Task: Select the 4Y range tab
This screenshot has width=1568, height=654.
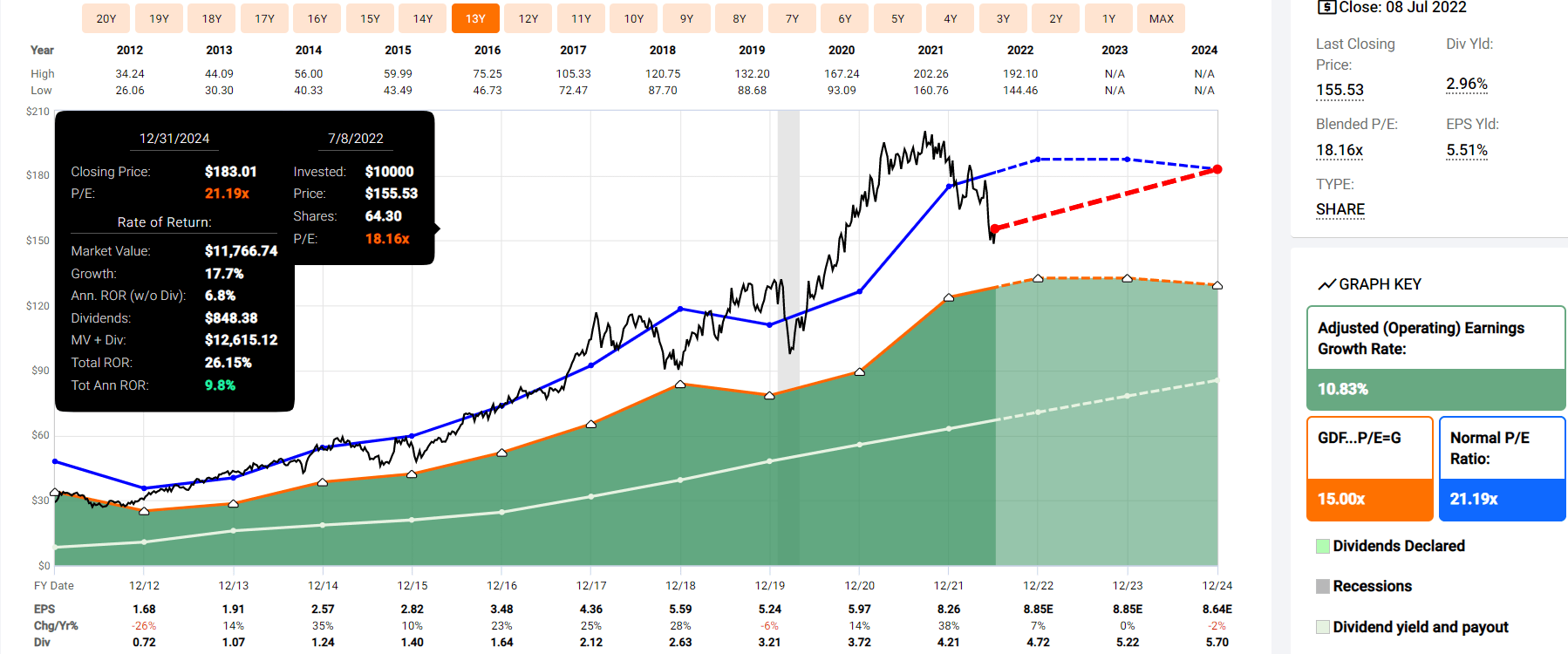Action: [951, 18]
